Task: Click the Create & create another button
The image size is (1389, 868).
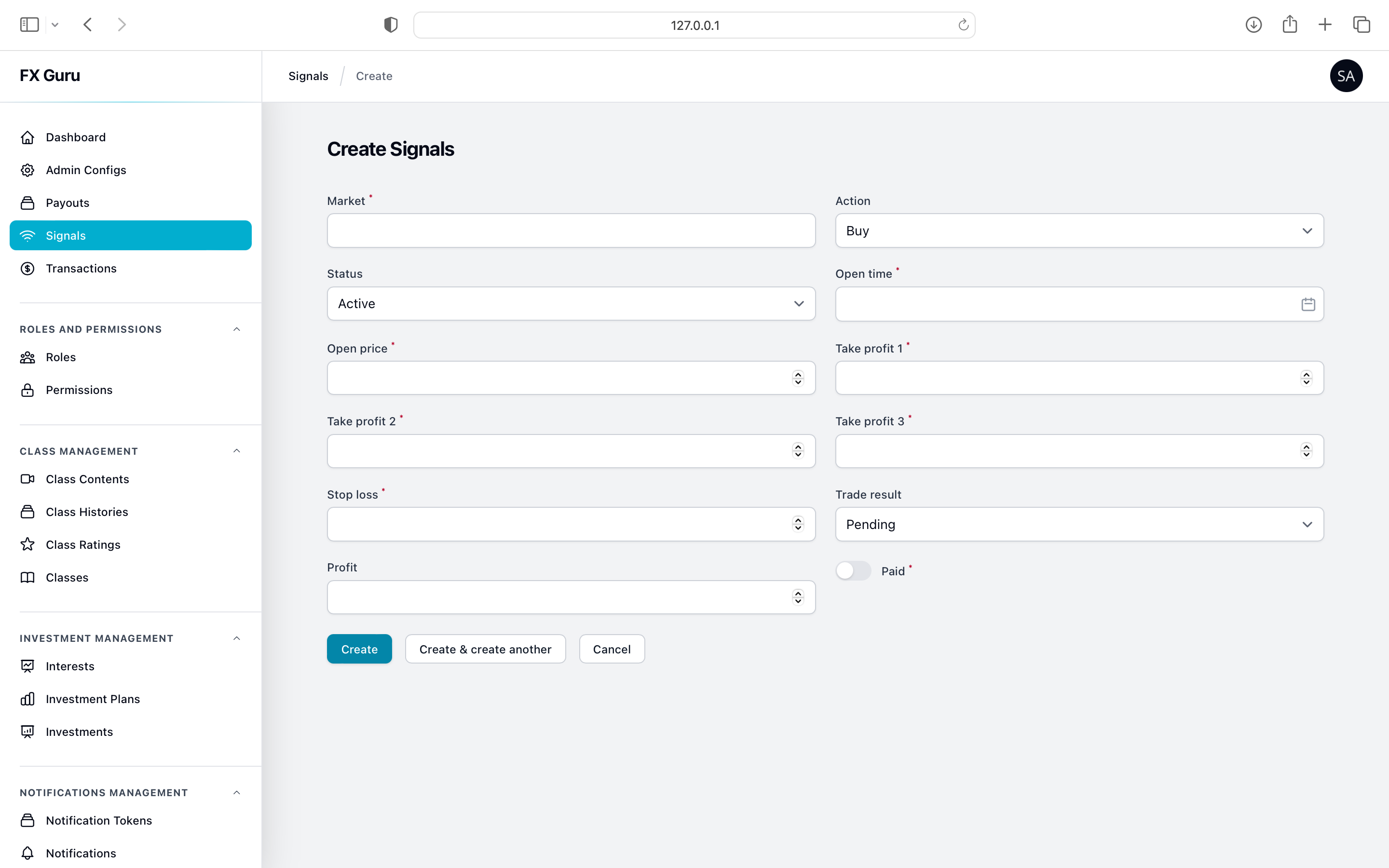Action: 485,649
